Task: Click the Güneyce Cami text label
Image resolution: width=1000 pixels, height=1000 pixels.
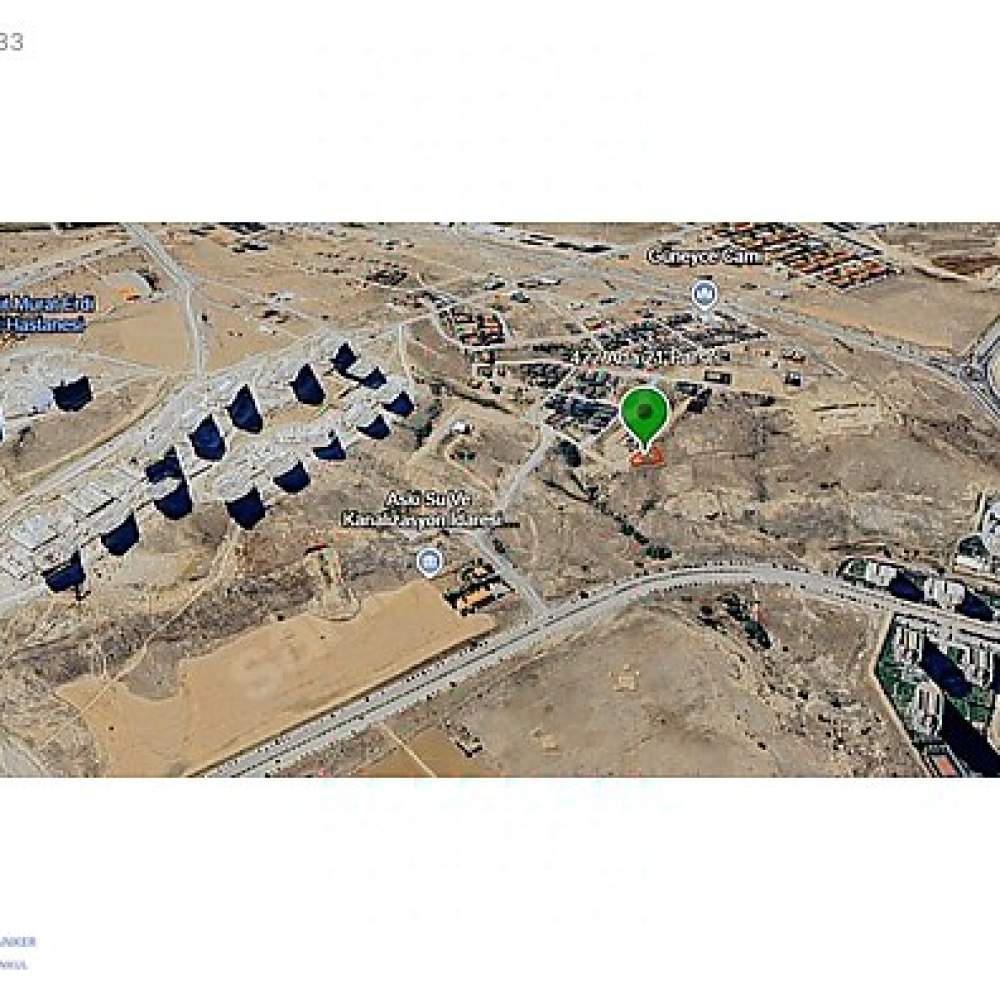Action: coord(705,256)
